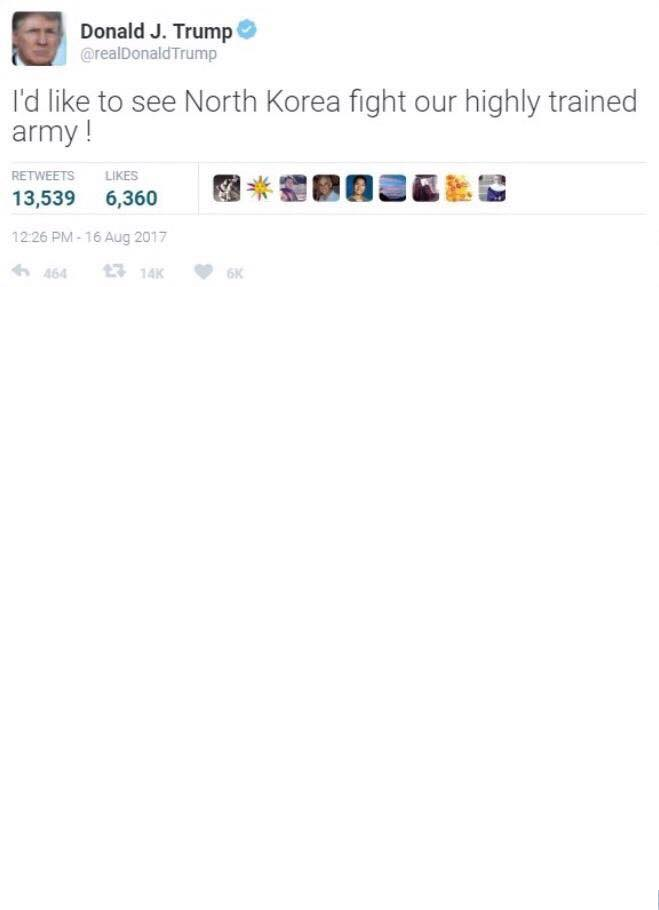
Task: Open the sun starburst liker avatar
Action: pyautogui.click(x=259, y=189)
